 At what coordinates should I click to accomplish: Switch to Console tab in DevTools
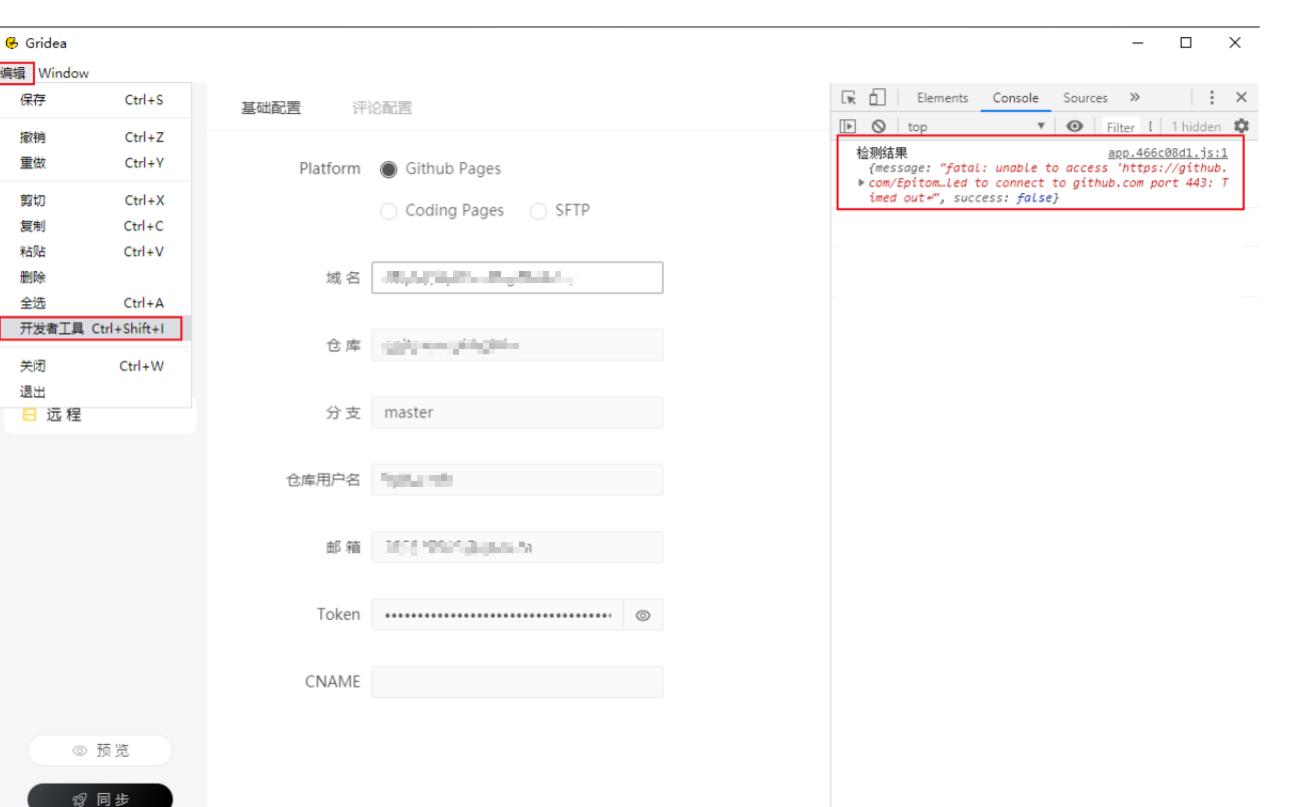1015,98
